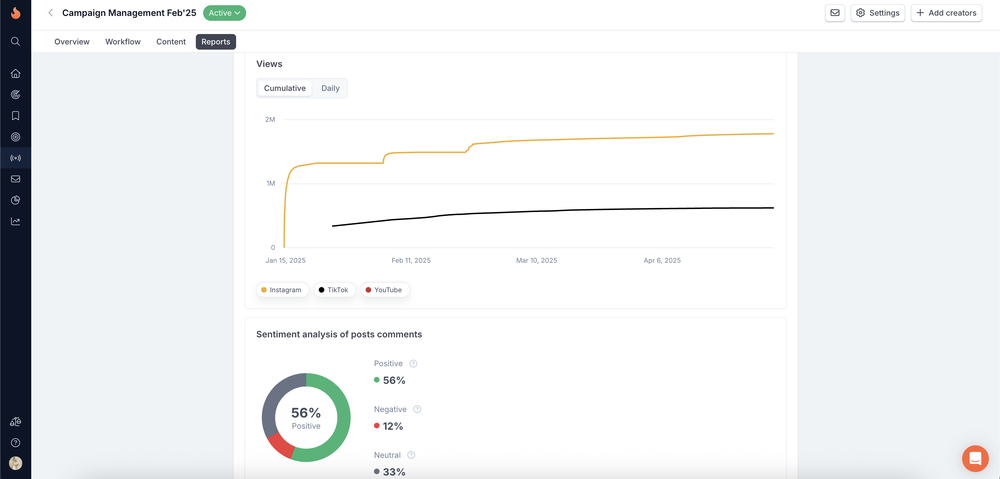
Task: Open the line chart icon in sidebar
Action: (15, 221)
